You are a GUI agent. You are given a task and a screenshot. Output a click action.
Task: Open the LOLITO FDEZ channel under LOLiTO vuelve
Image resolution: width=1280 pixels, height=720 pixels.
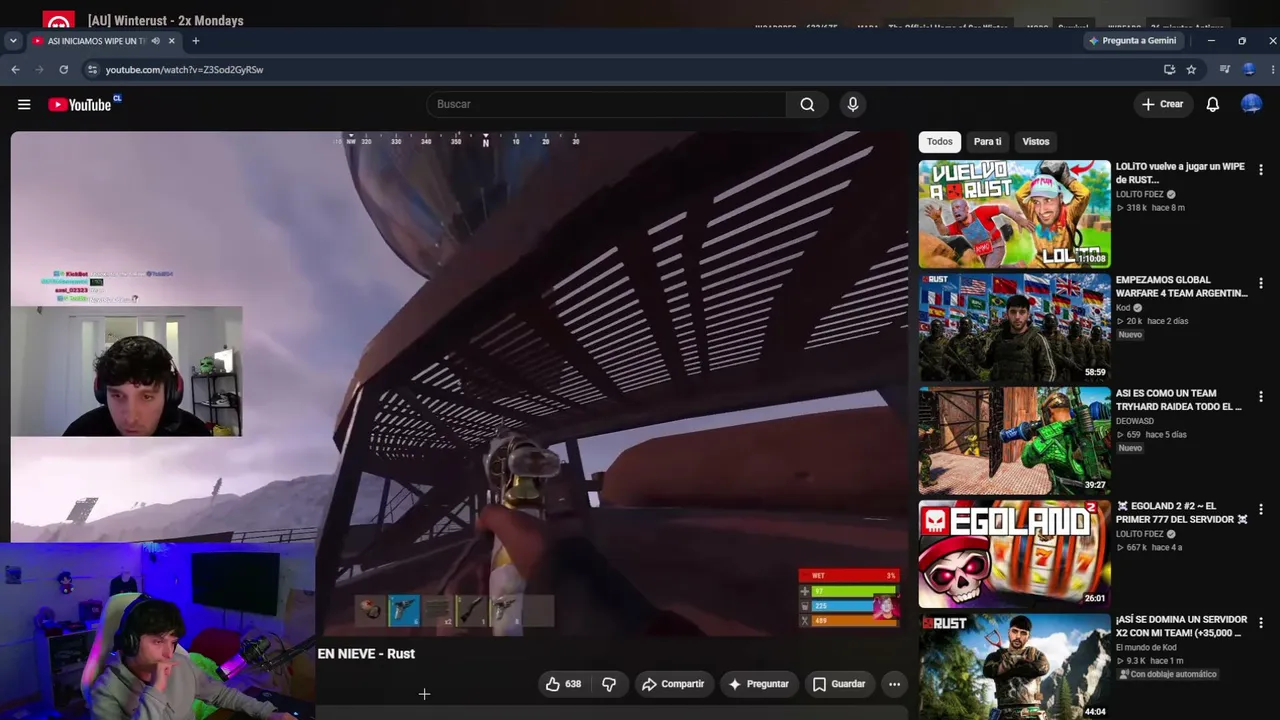(1140, 194)
